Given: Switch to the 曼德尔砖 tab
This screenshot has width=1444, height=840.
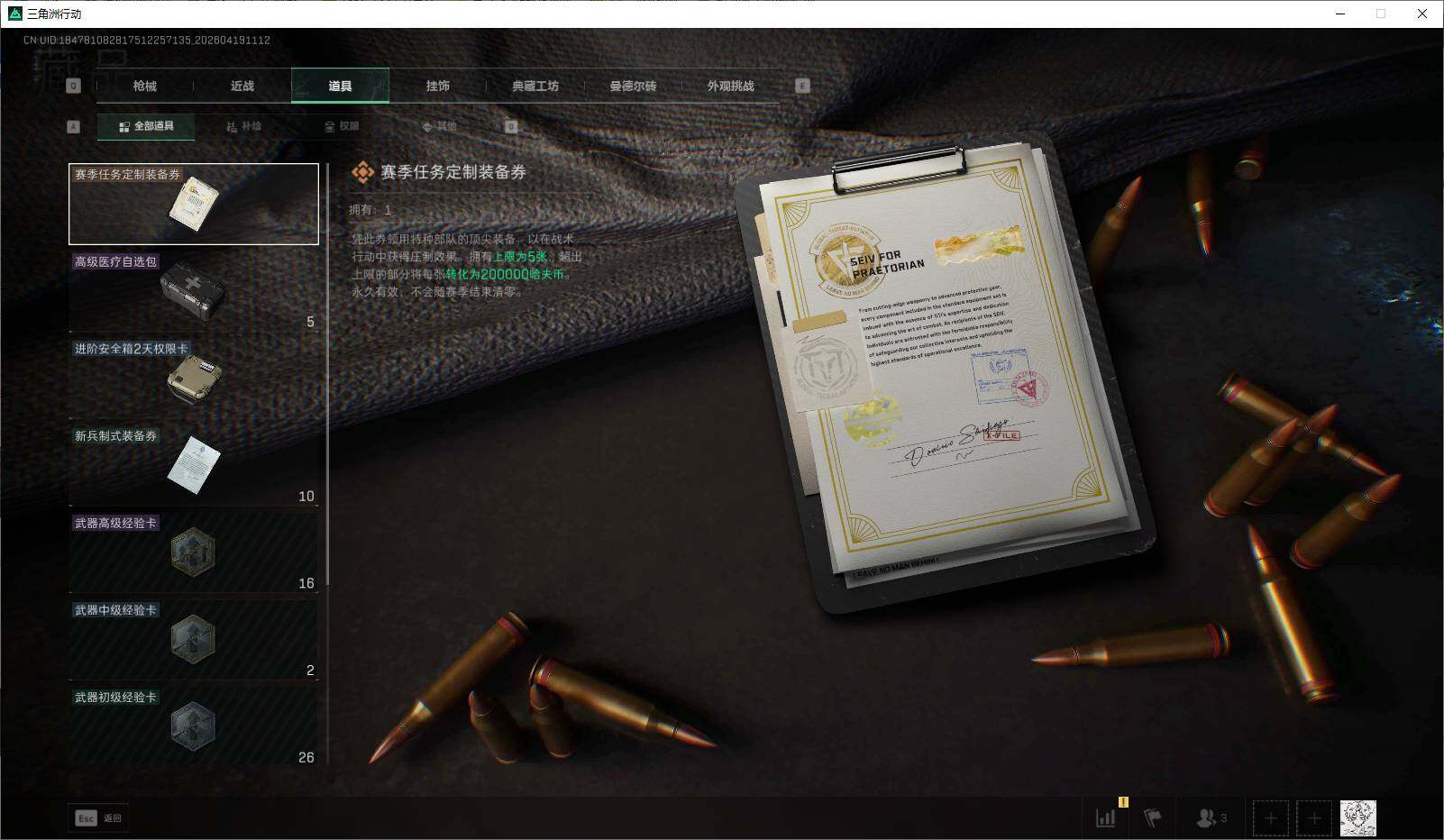Looking at the screenshot, I should click(633, 86).
